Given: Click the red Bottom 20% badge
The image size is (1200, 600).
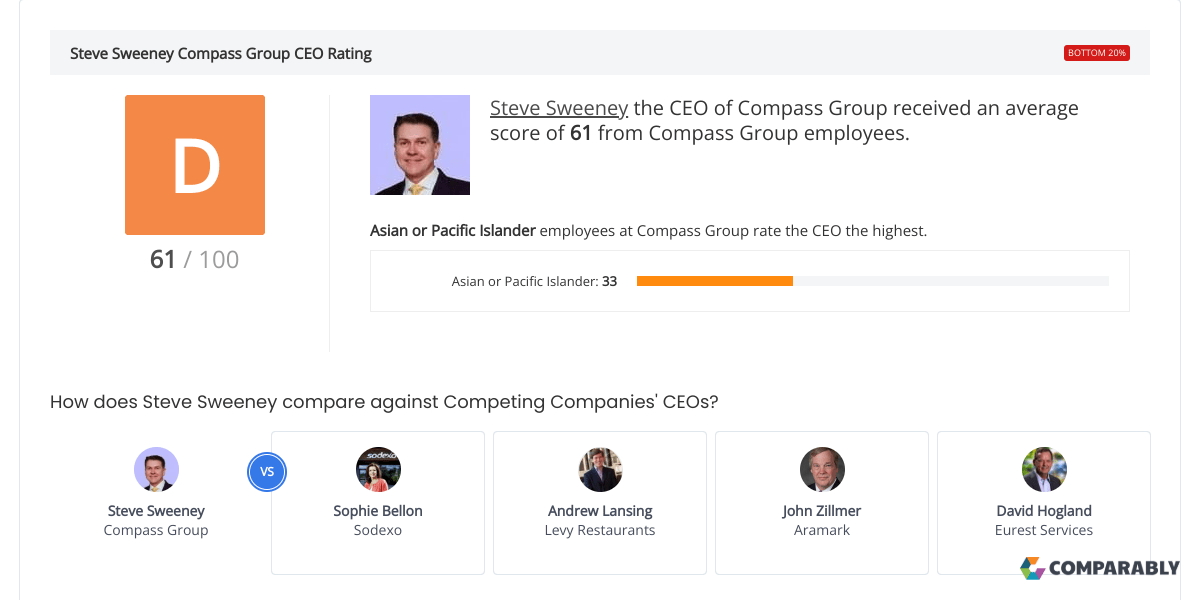Looking at the screenshot, I should click(1097, 53).
